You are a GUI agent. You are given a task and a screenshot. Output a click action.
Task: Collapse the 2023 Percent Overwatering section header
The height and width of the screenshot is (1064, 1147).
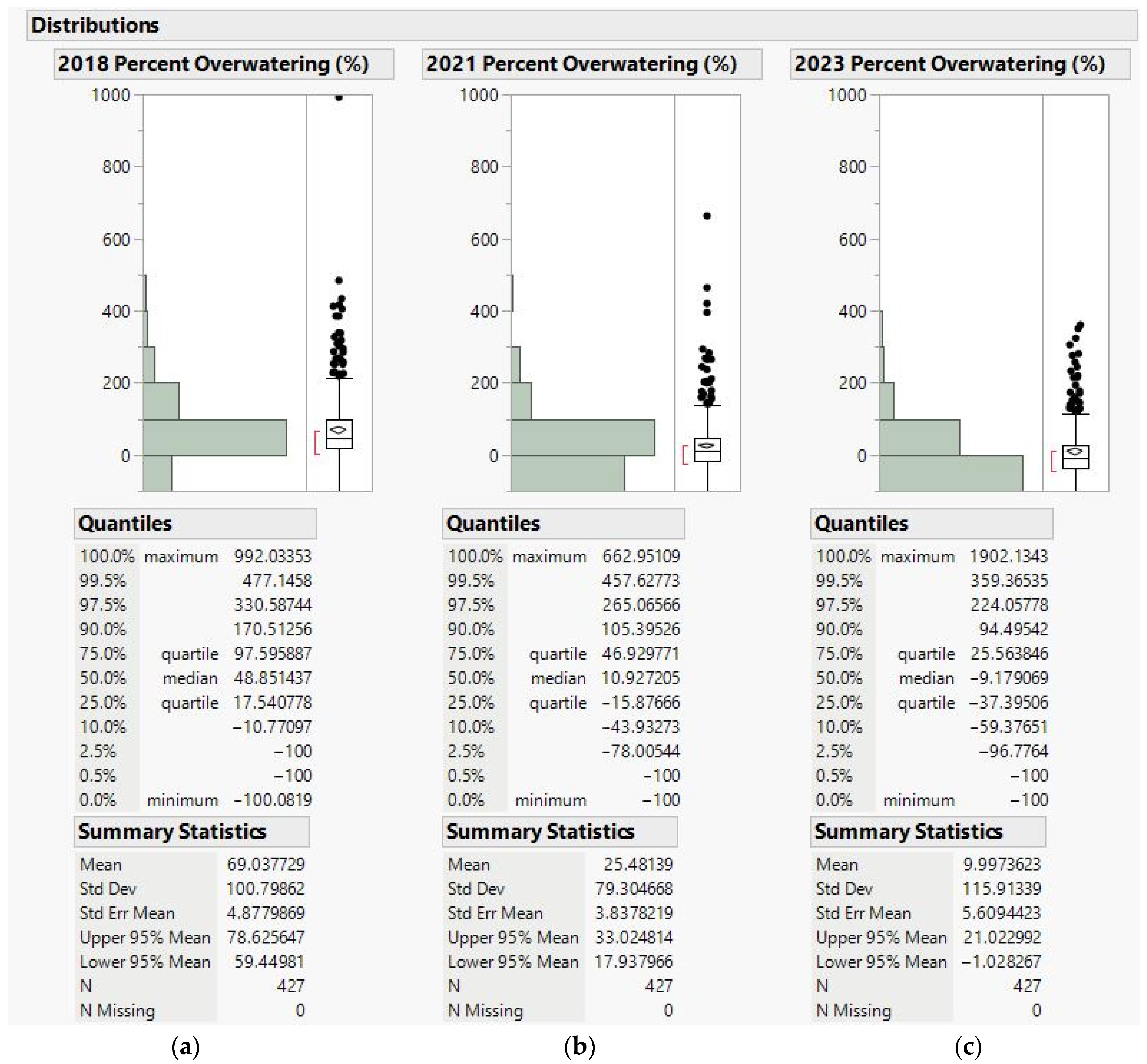tap(949, 64)
